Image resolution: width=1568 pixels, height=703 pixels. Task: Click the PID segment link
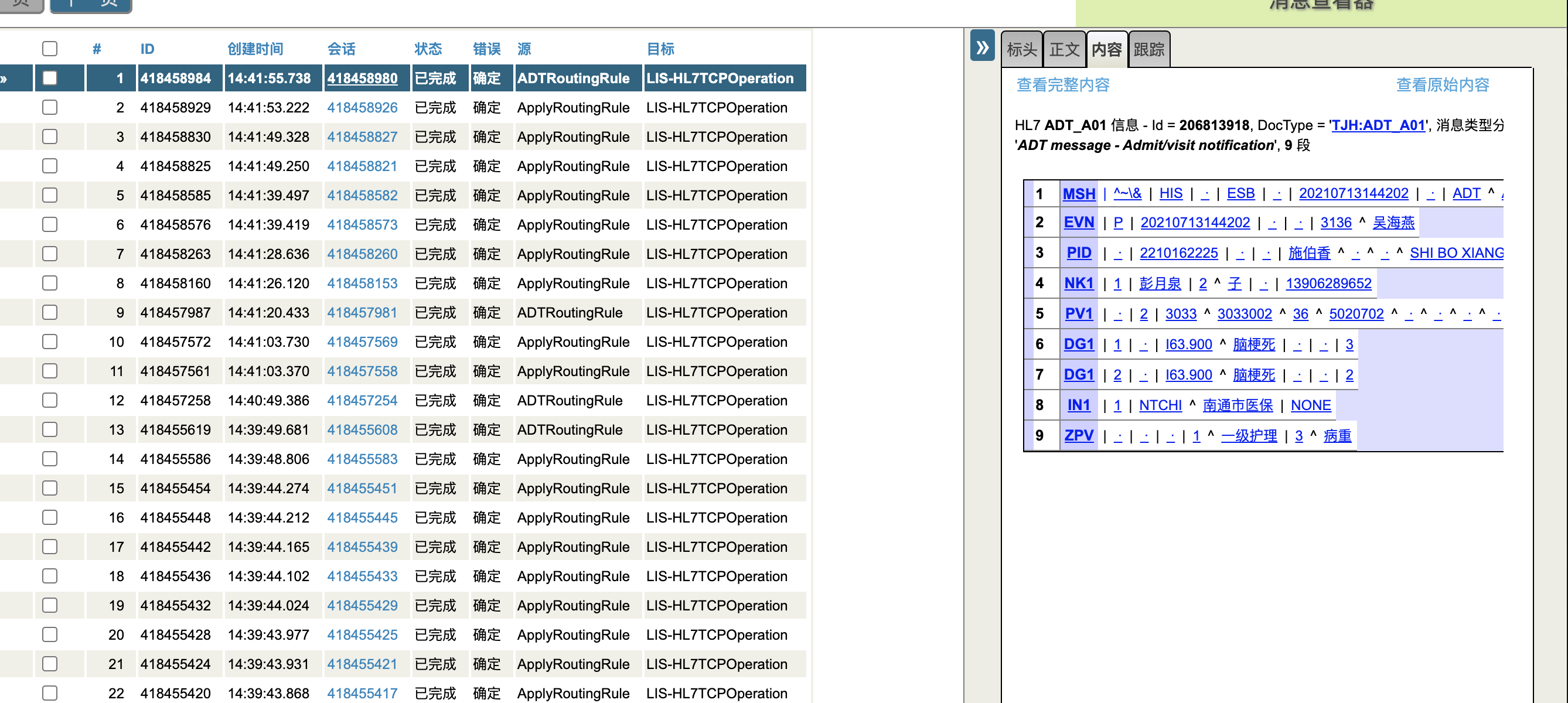point(1078,252)
